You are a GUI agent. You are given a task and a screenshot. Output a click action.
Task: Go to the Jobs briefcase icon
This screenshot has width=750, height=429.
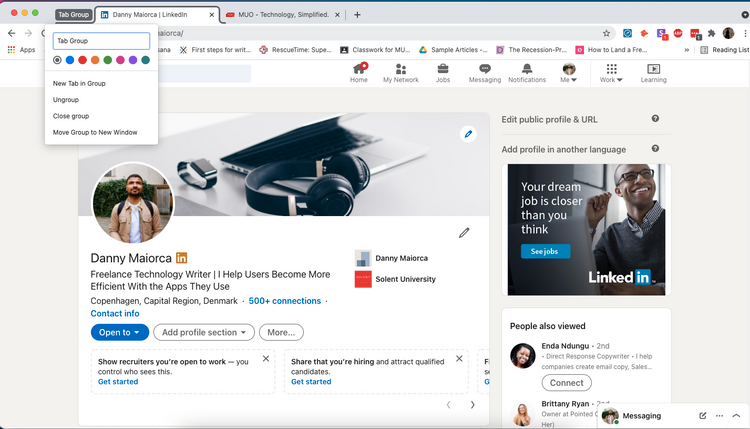(x=442, y=69)
